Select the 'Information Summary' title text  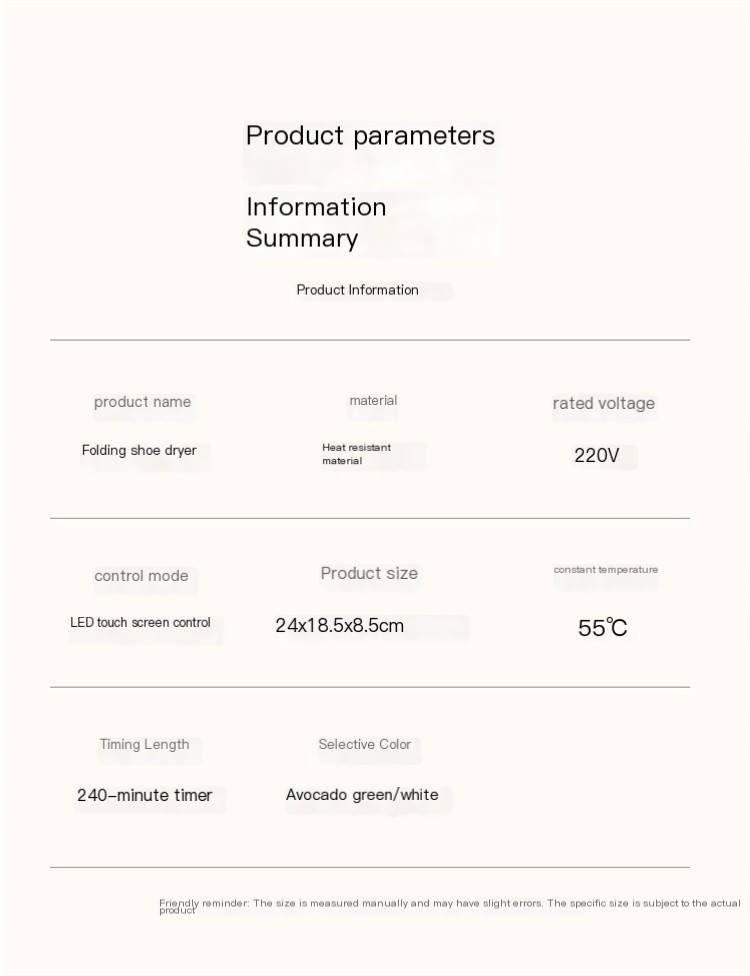[316, 222]
